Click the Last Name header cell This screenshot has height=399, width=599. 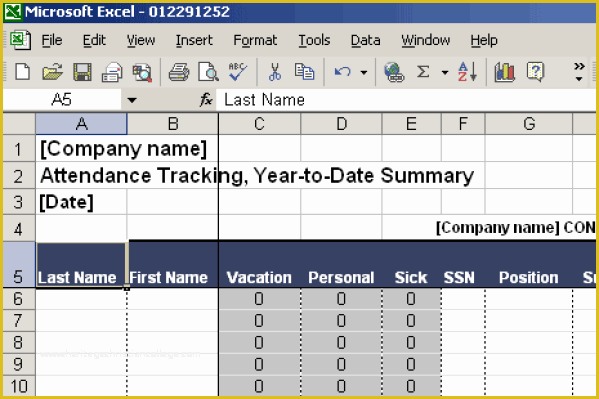coord(81,264)
